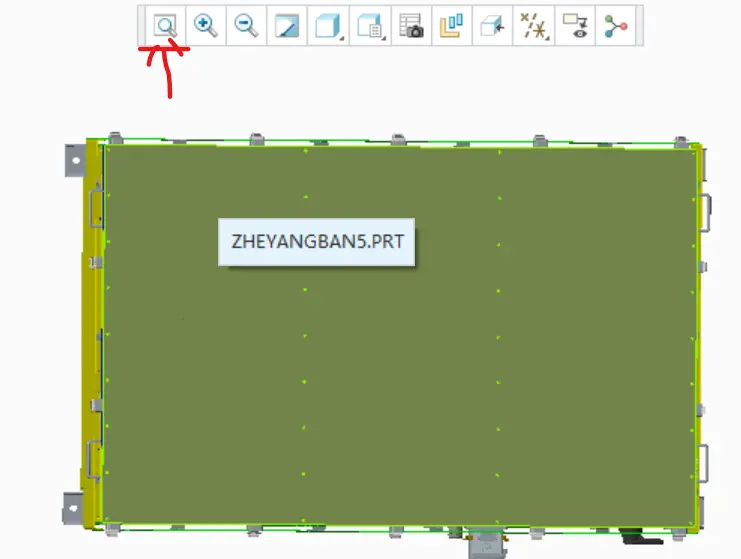Click the colored nodes graph icon
741x559 pixels.
[x=615, y=26]
